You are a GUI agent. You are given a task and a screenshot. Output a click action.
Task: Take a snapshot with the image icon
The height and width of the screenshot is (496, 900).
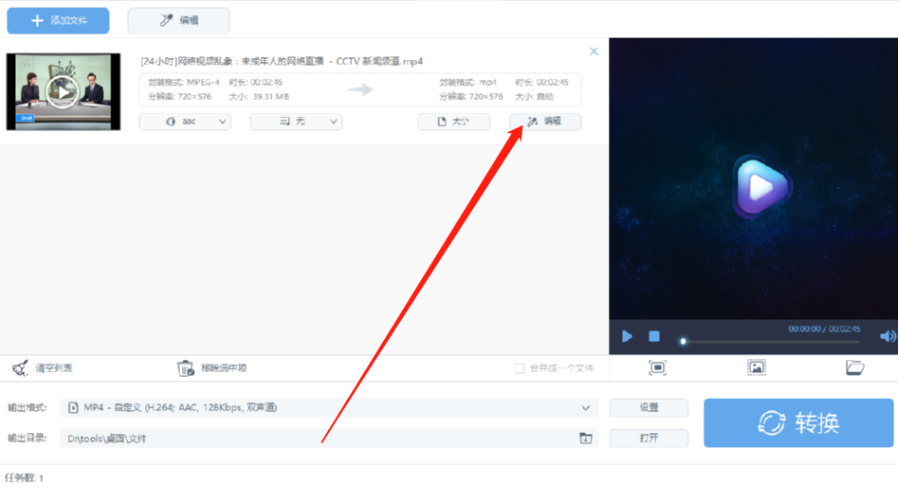(x=757, y=368)
